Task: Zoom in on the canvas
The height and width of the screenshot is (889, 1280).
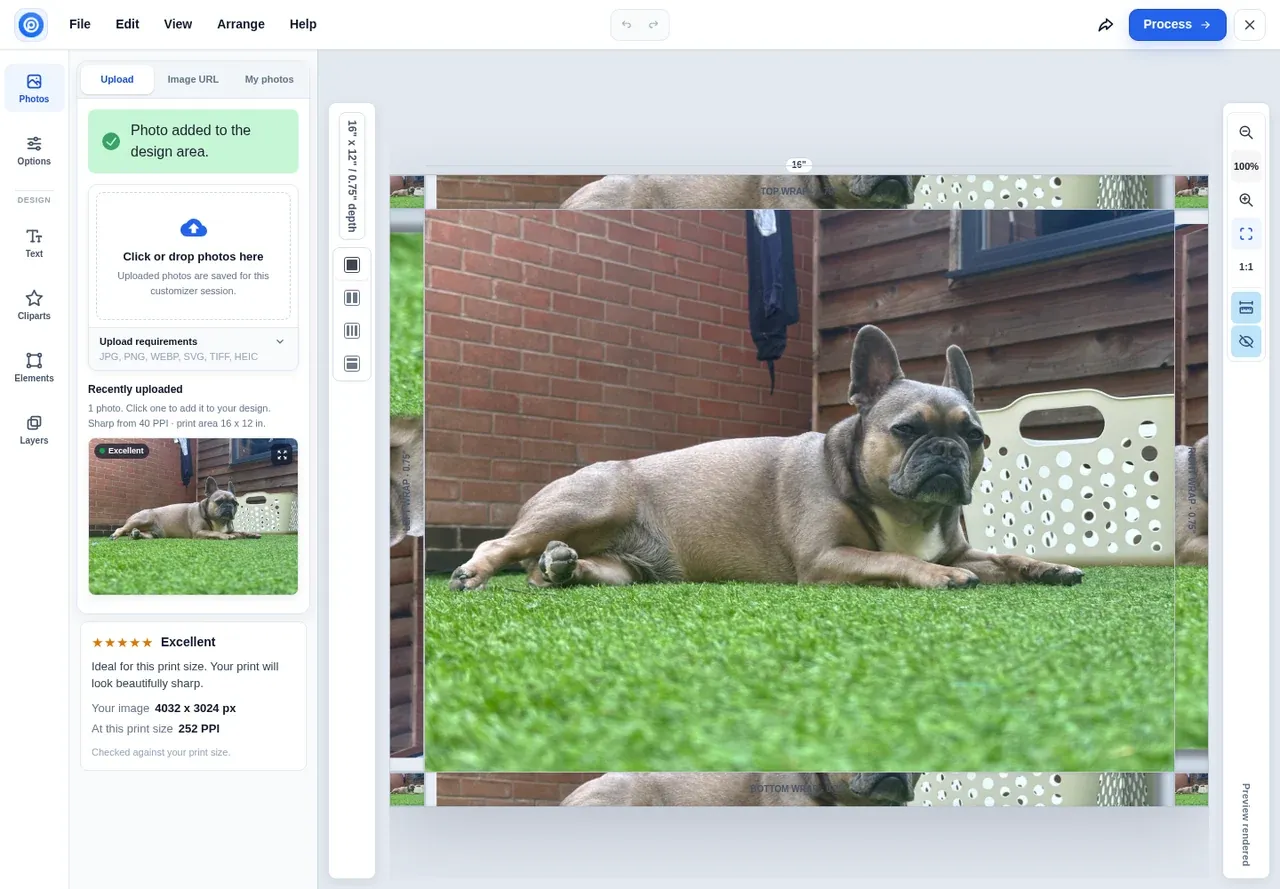Action: tap(1246, 200)
